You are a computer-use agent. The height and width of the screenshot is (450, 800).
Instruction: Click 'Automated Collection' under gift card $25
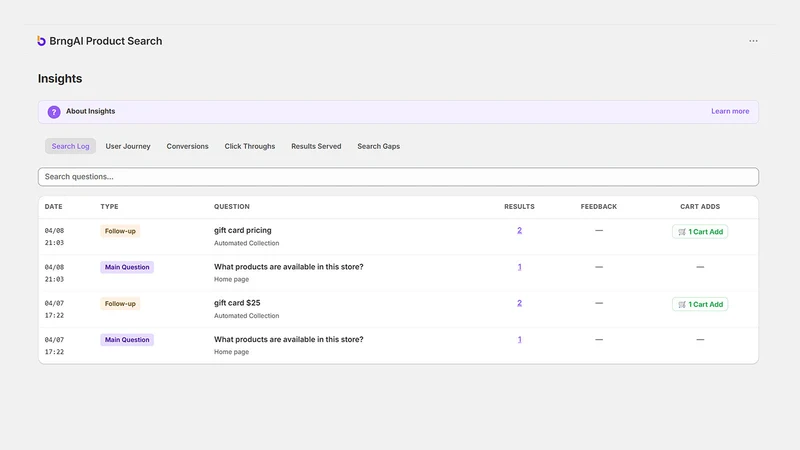tap(246, 316)
